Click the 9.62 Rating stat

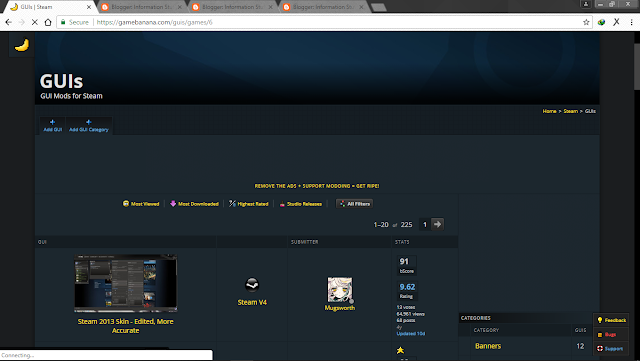point(407,291)
